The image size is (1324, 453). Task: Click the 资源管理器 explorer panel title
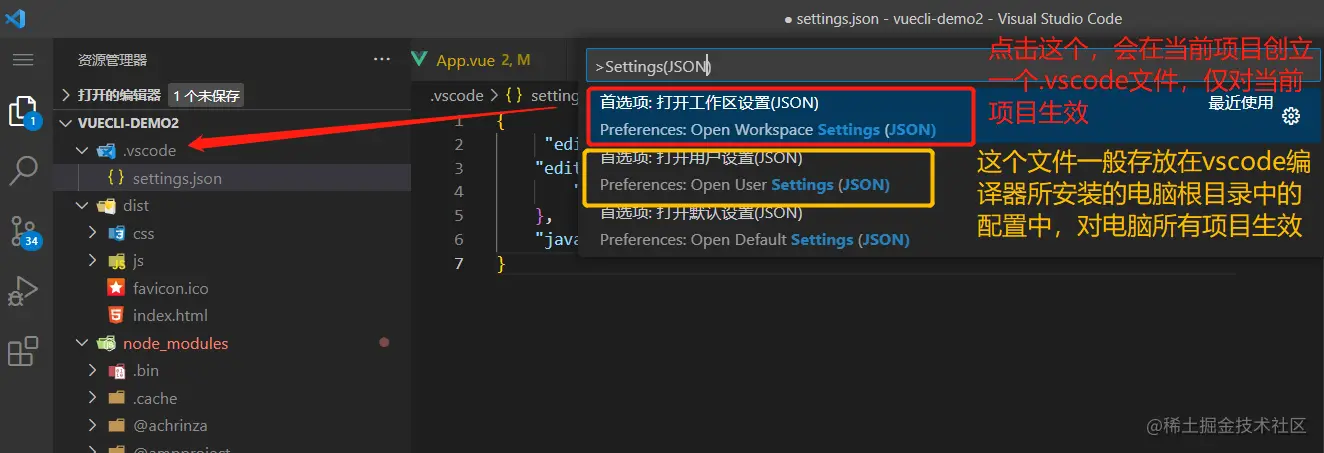pyautogui.click(x=112, y=60)
